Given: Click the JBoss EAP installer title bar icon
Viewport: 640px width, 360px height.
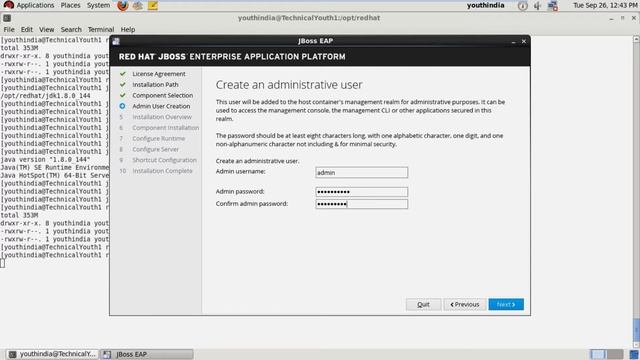Looking at the screenshot, I should [x=116, y=41].
